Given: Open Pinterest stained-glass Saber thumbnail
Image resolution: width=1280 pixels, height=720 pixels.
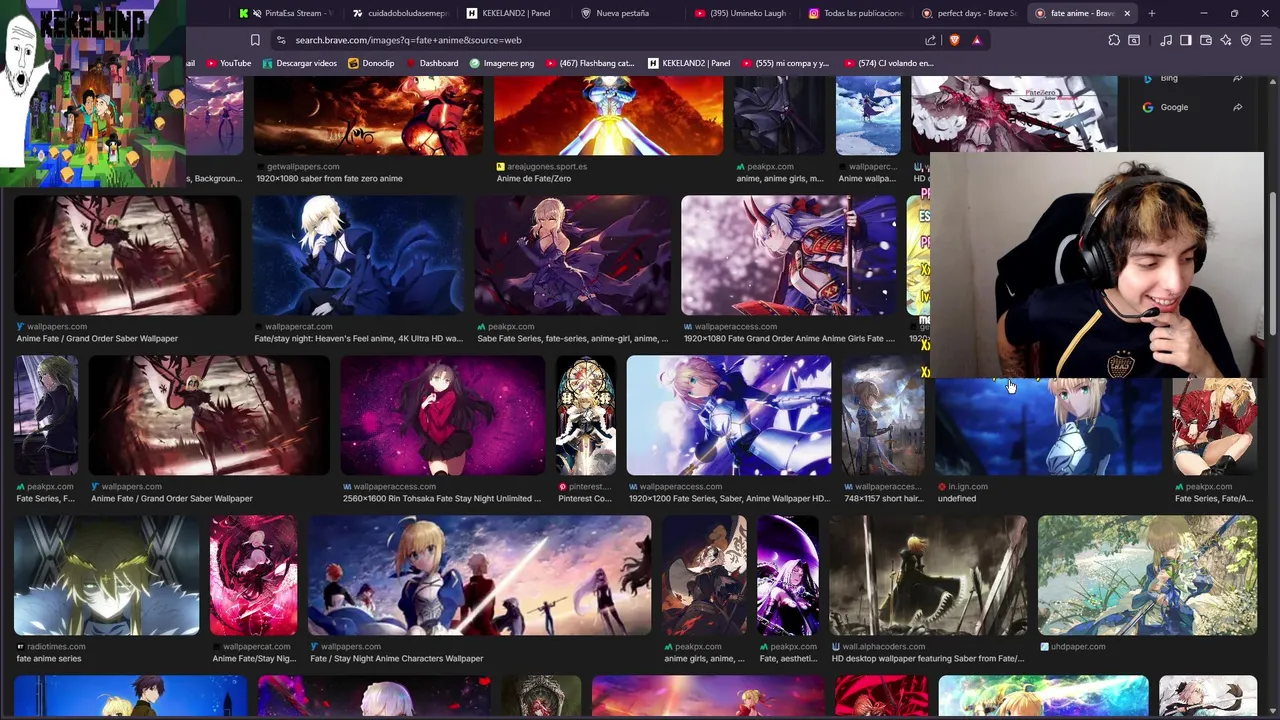Looking at the screenshot, I should pyautogui.click(x=586, y=415).
